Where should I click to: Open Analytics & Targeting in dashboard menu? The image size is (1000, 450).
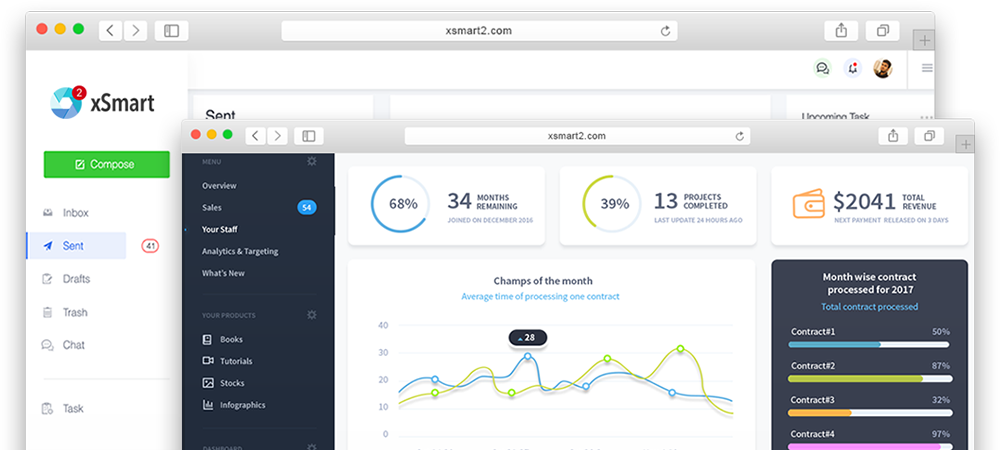[240, 251]
